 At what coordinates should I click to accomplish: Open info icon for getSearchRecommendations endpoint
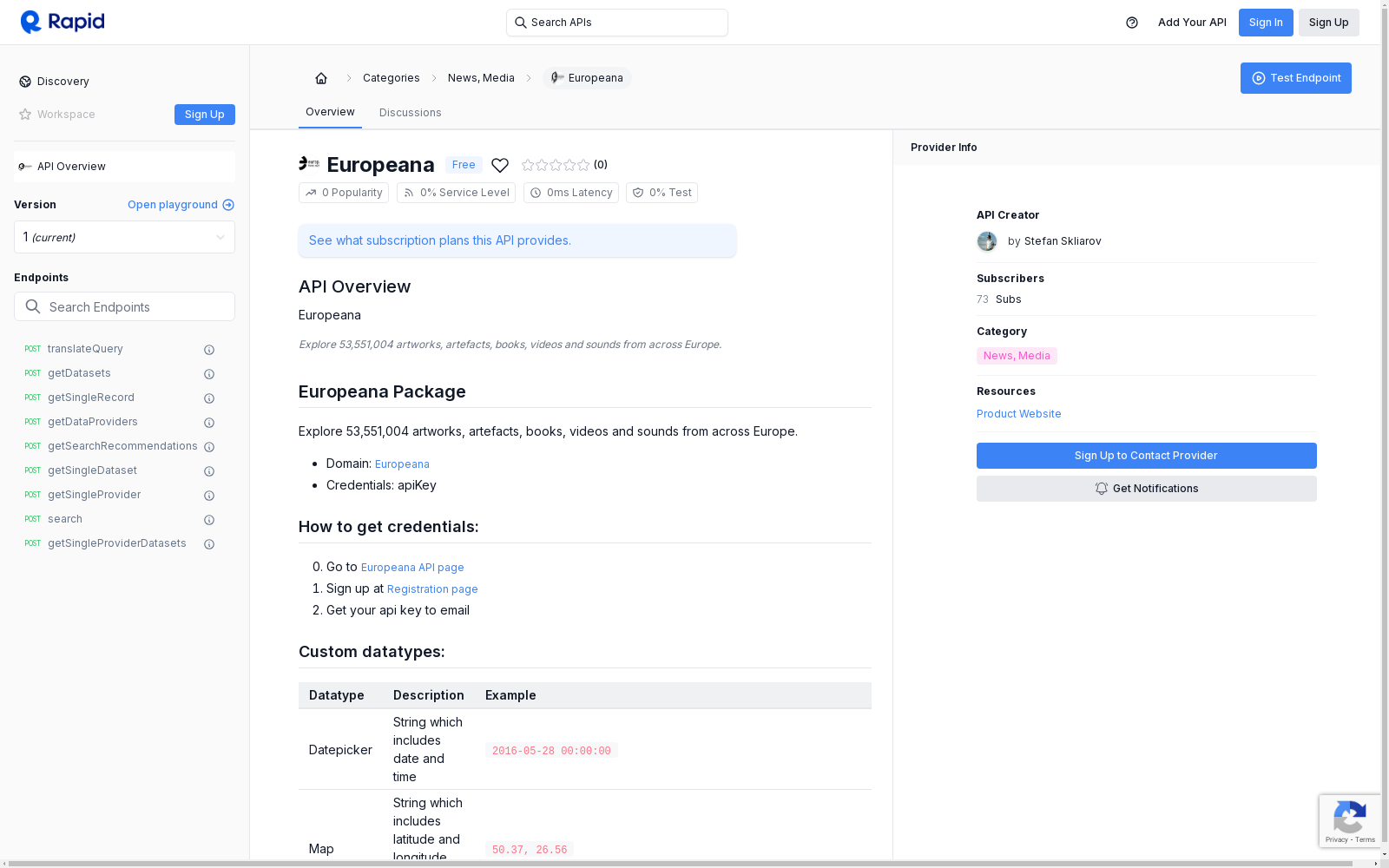[x=209, y=447]
